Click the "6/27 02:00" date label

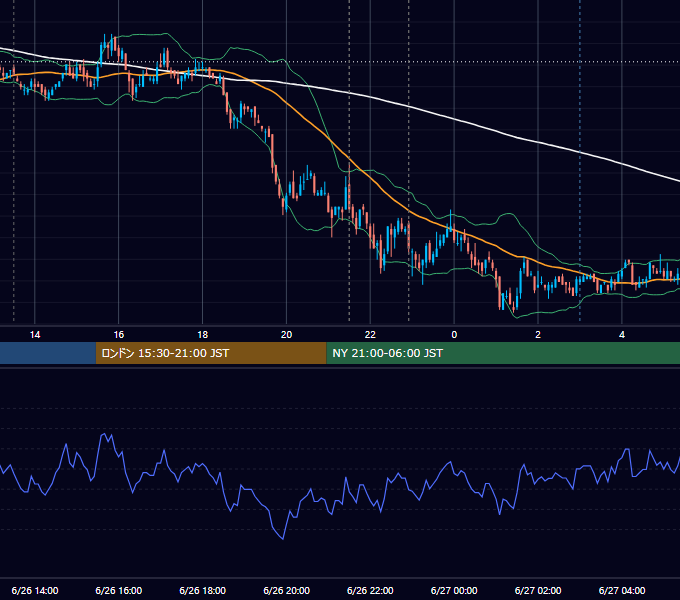pyautogui.click(x=538, y=590)
